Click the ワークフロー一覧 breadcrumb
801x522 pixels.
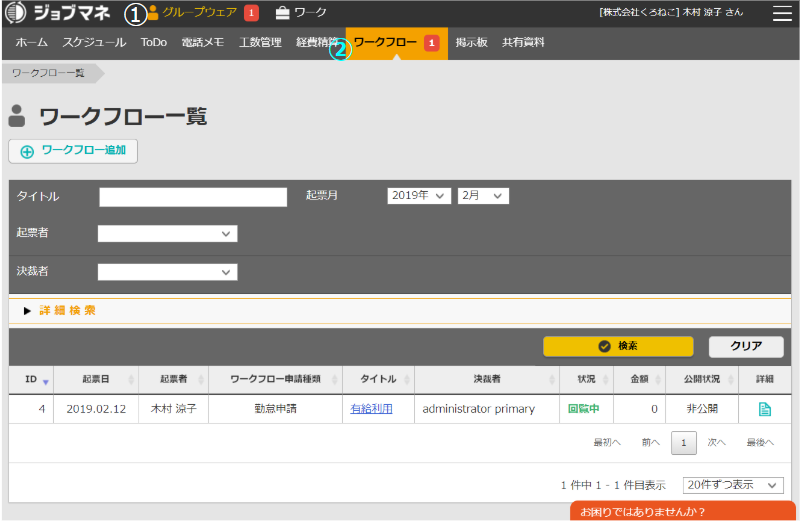click(x=49, y=74)
